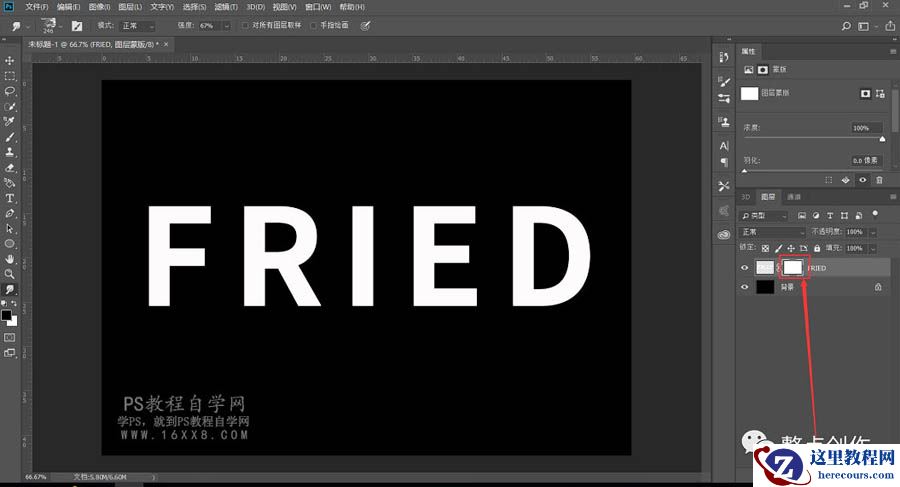This screenshot has width=900, height=487.
Task: Toggle lock all padlock icon in Layers
Action: (x=817, y=248)
